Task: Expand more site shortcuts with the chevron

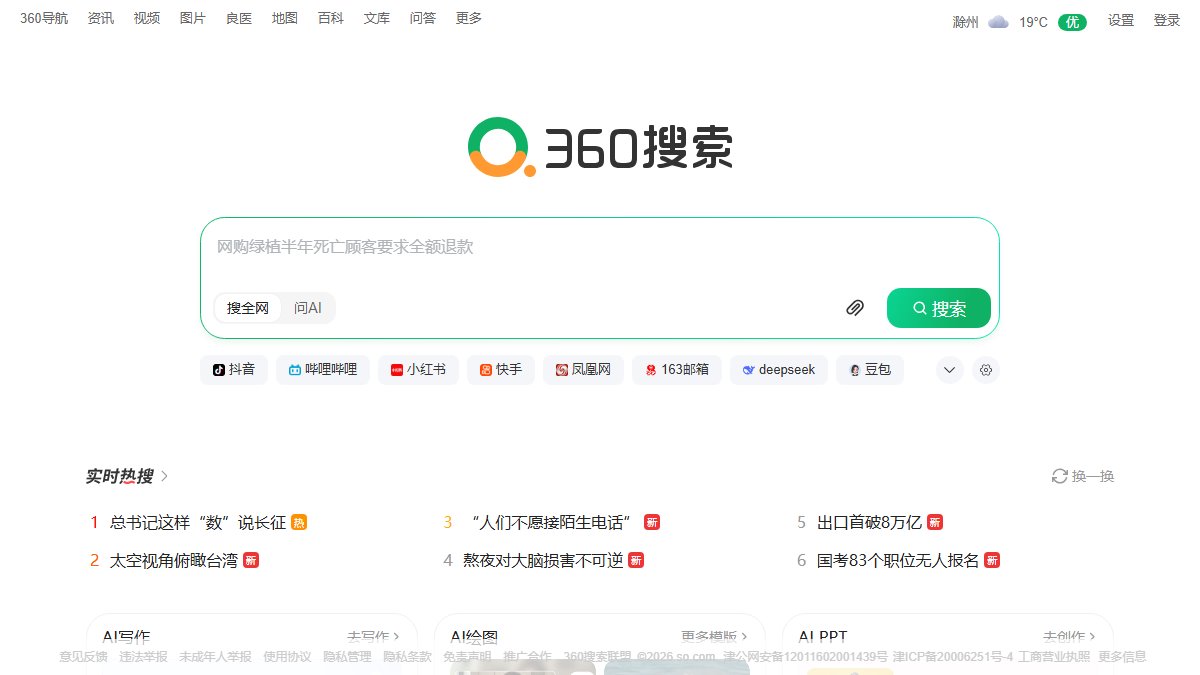Action: 950,370
